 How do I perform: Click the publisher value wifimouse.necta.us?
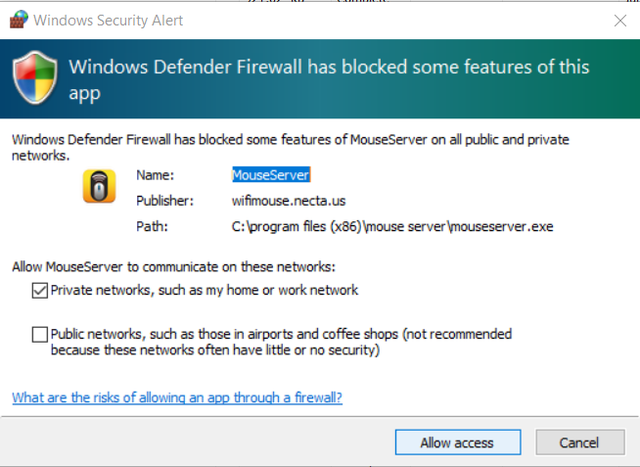tap(287, 200)
